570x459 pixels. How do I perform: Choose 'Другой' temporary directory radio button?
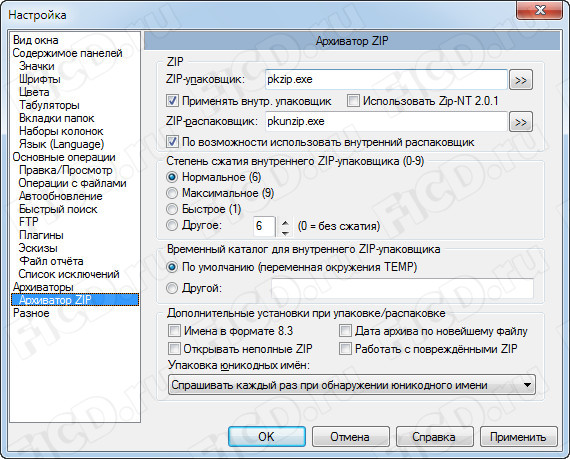coord(172,289)
